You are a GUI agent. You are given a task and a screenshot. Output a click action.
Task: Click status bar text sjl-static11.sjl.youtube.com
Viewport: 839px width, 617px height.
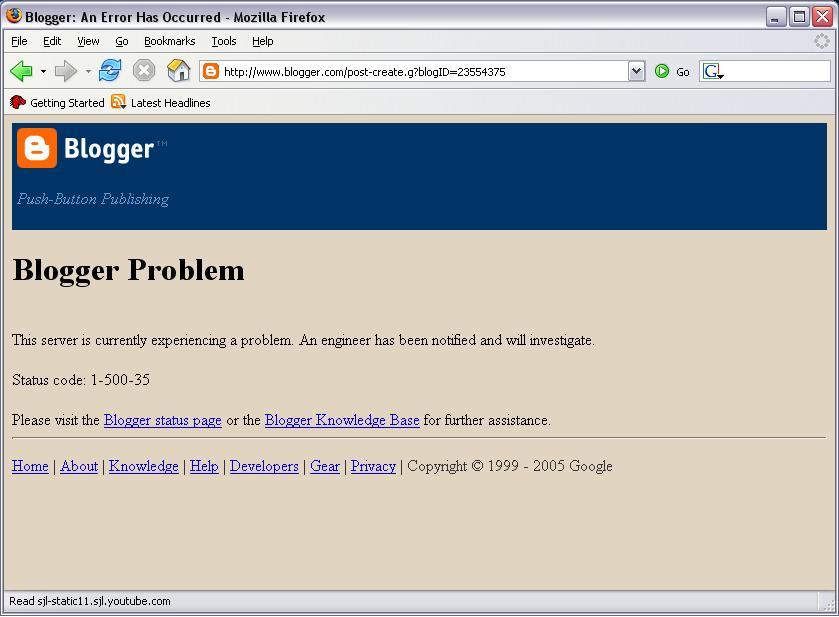click(x=103, y=601)
